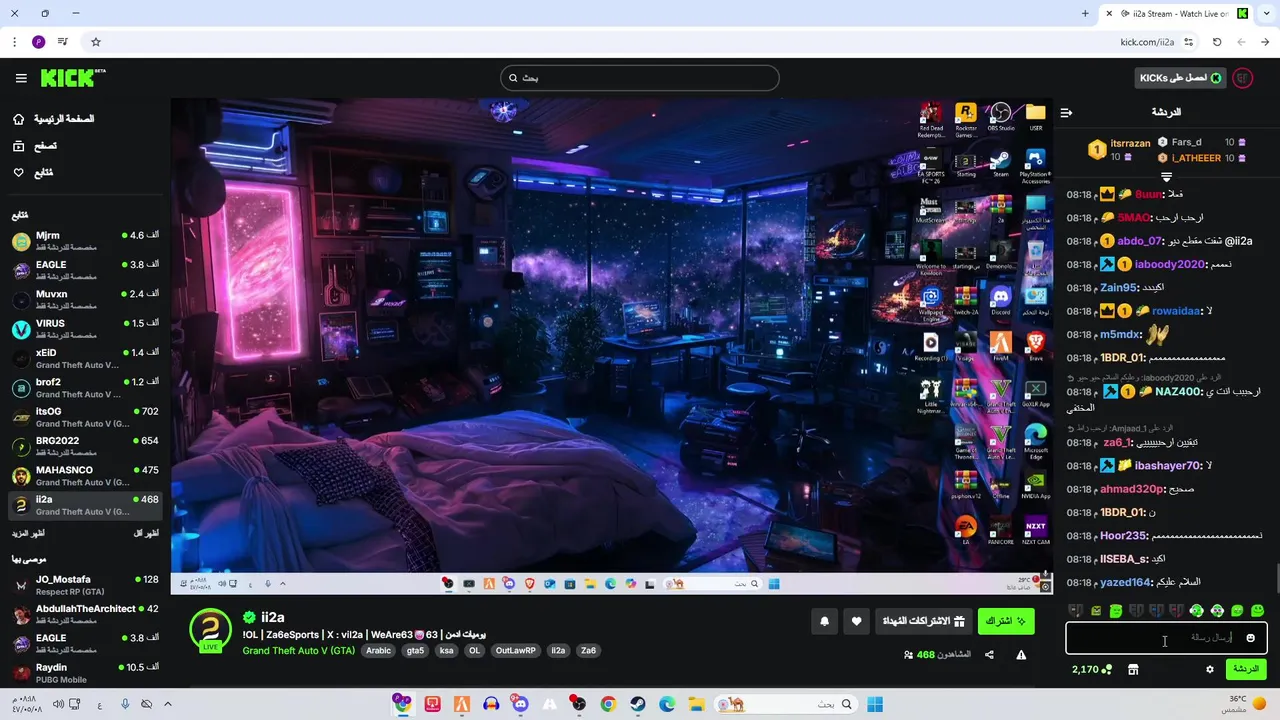Insert the green headphones emote
The image size is (1280, 720).
[x=1197, y=610]
